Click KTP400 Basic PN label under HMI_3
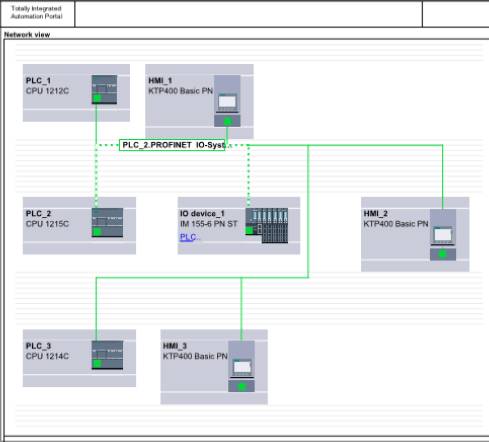The width and height of the screenshot is (489, 442). pos(195,356)
